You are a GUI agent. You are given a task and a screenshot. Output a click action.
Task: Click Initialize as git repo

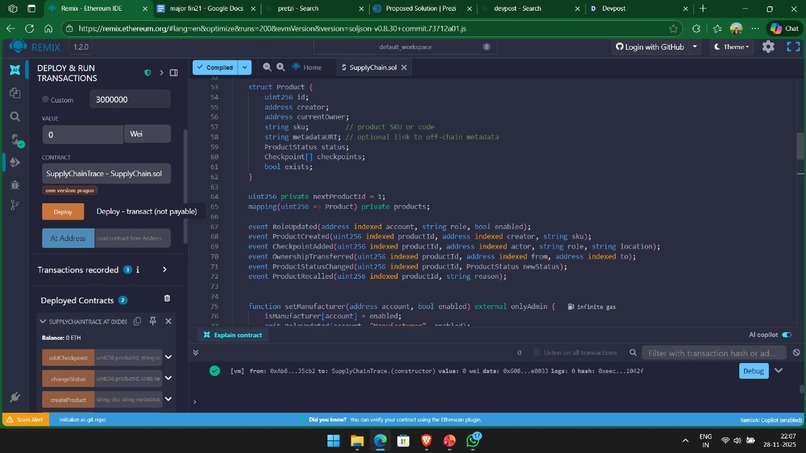pyautogui.click(x=82, y=420)
